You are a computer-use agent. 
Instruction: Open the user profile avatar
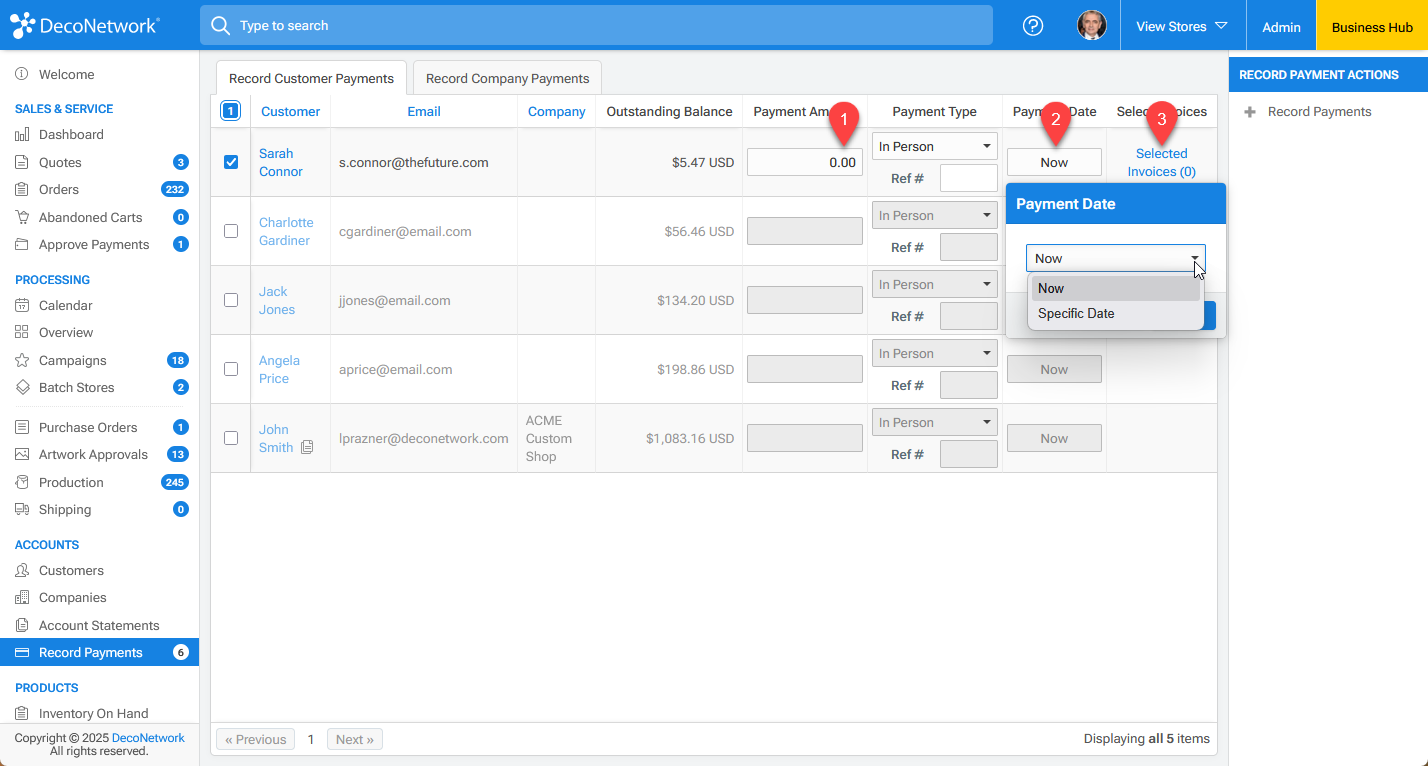pos(1091,26)
